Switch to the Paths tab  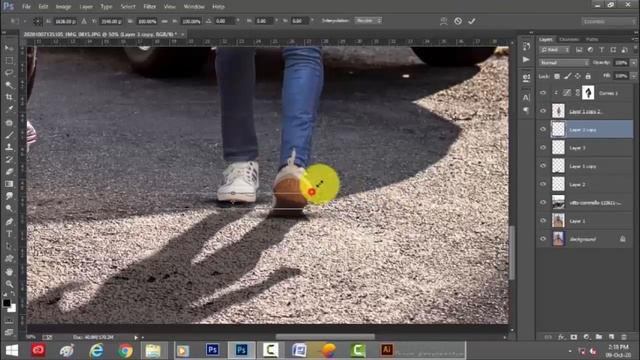592,39
